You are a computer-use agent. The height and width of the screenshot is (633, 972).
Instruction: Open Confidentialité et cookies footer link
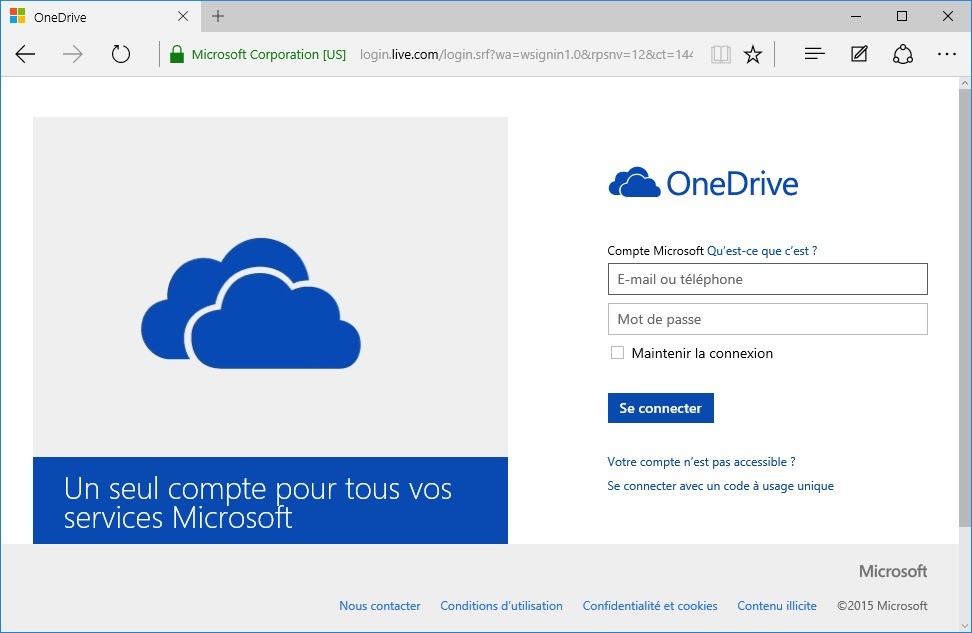(x=650, y=606)
